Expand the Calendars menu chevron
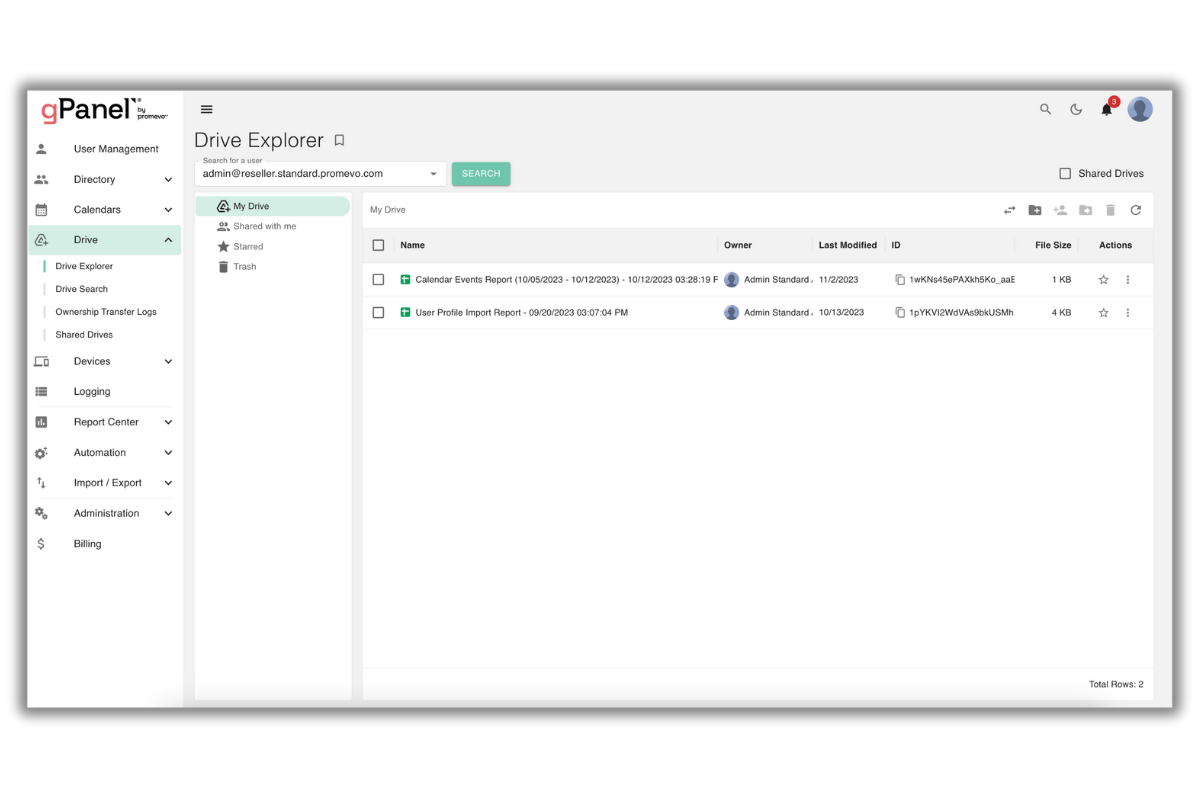This screenshot has height=798, width=1199. [x=168, y=210]
